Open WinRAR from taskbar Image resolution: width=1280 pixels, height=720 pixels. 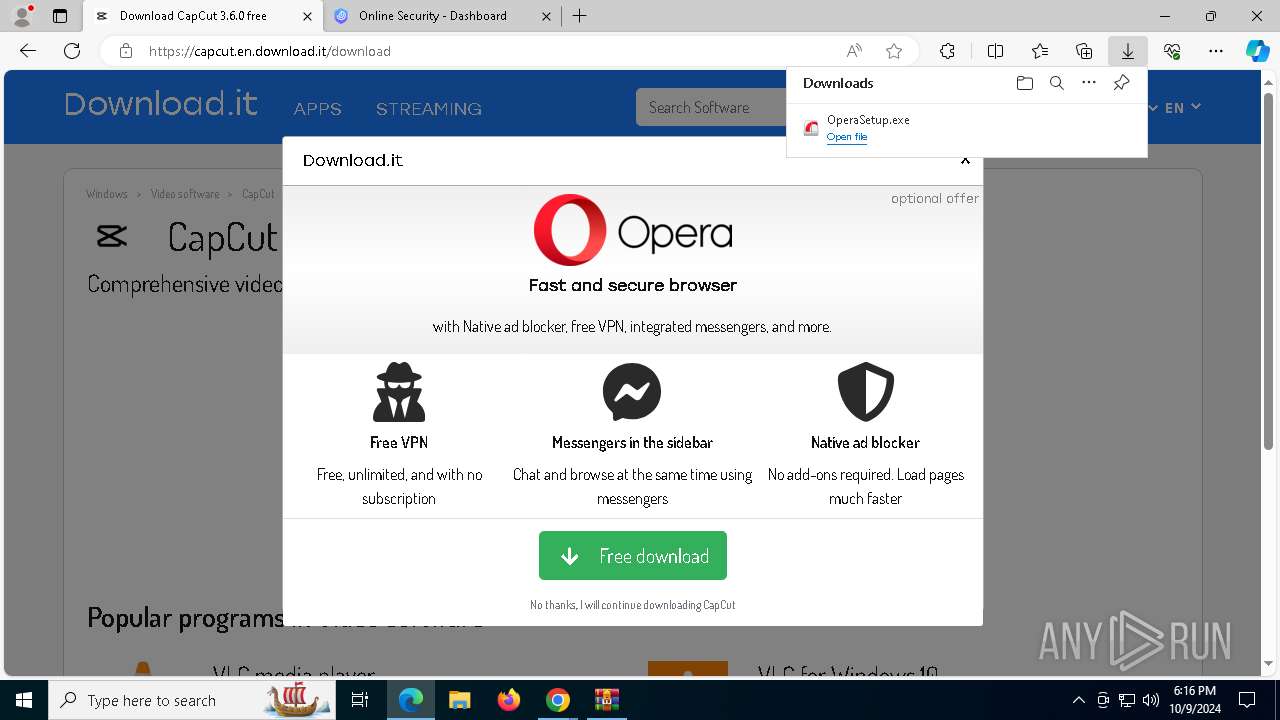click(606, 700)
